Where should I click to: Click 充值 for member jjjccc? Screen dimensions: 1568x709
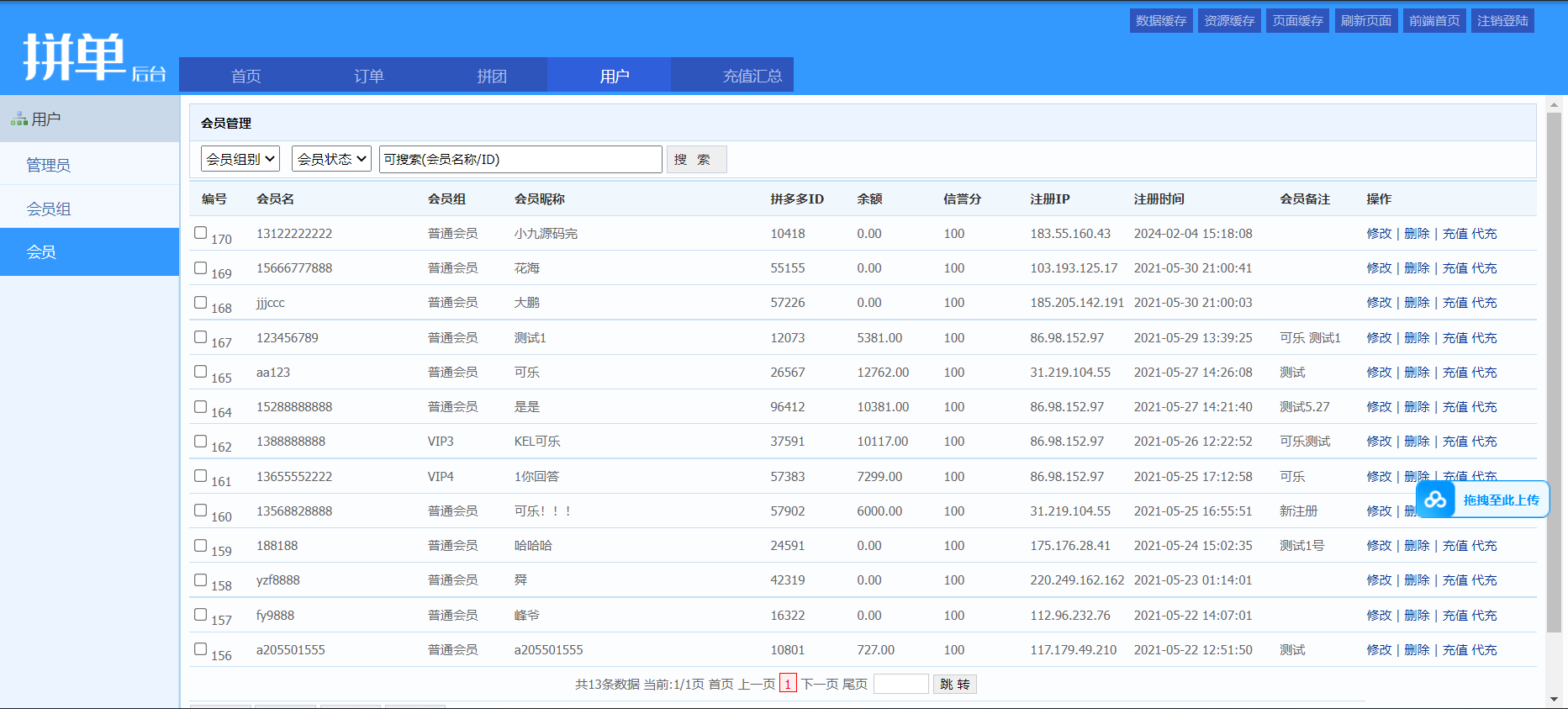coord(1454,303)
